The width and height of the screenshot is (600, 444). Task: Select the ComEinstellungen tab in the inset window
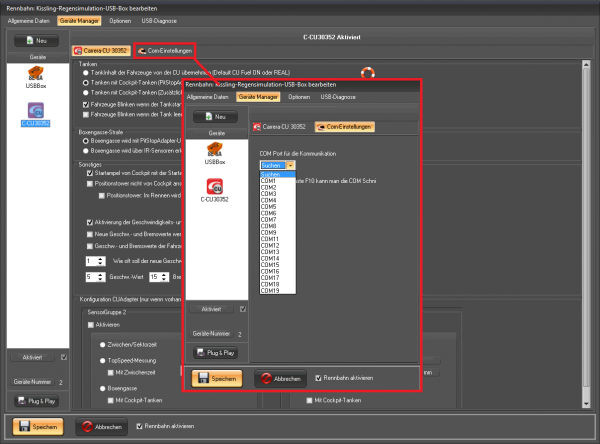[344, 127]
